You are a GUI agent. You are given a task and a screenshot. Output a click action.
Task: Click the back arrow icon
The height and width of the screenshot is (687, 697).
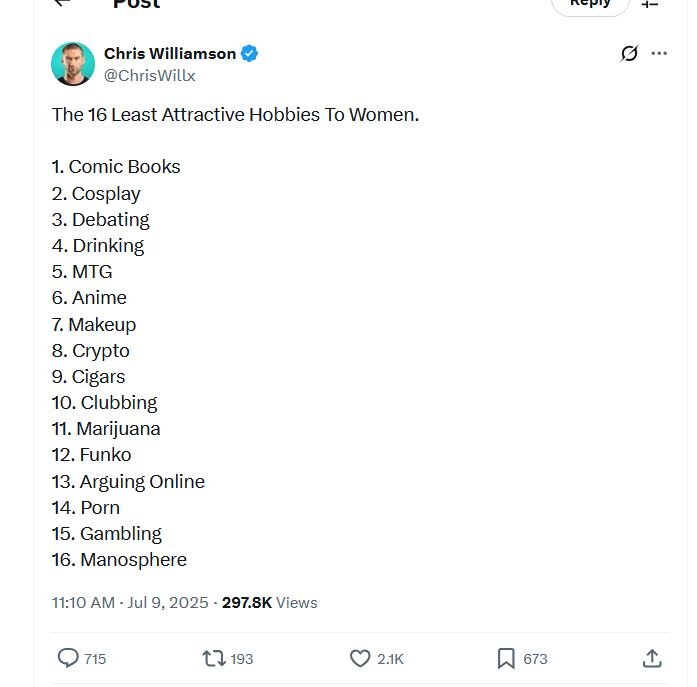pyautogui.click(x=62, y=2)
